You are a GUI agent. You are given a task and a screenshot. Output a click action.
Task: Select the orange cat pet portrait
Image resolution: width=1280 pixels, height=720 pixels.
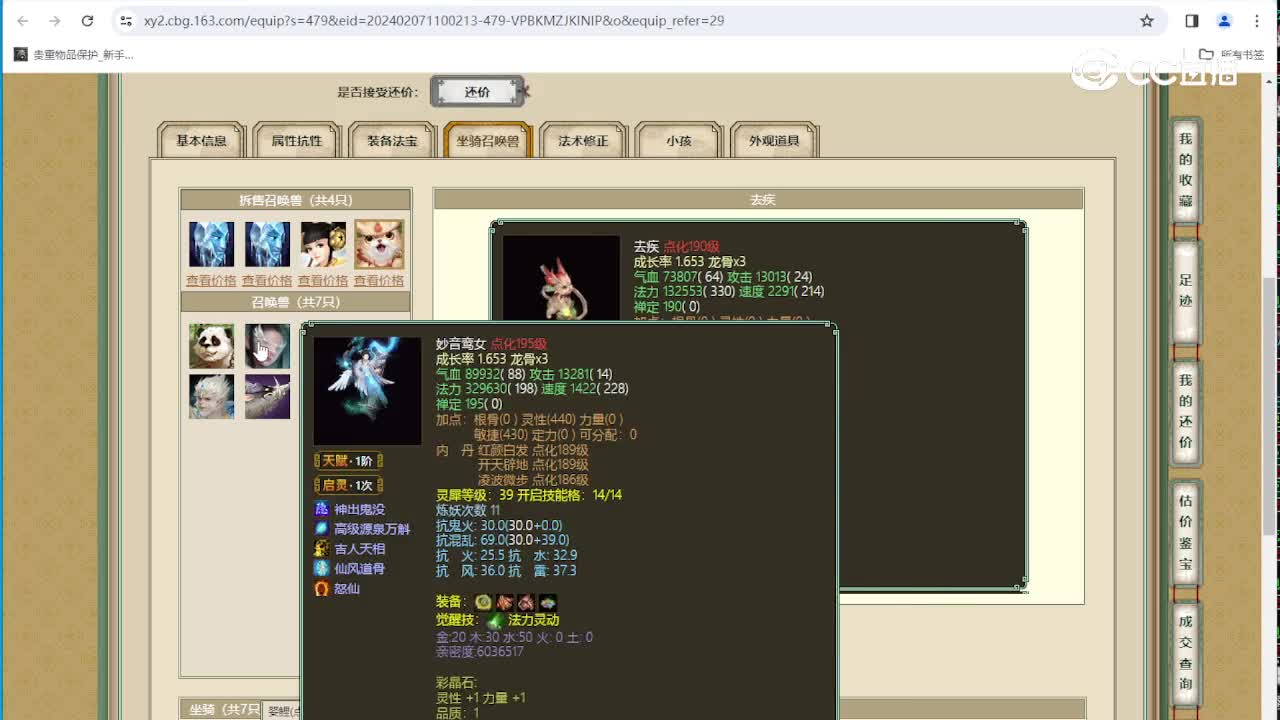point(379,245)
